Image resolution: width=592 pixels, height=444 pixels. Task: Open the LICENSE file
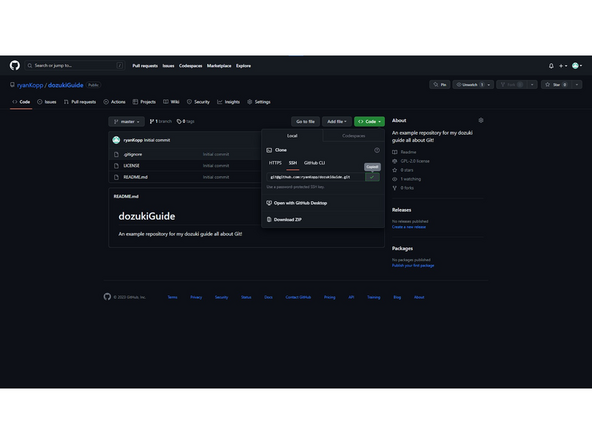click(x=131, y=166)
